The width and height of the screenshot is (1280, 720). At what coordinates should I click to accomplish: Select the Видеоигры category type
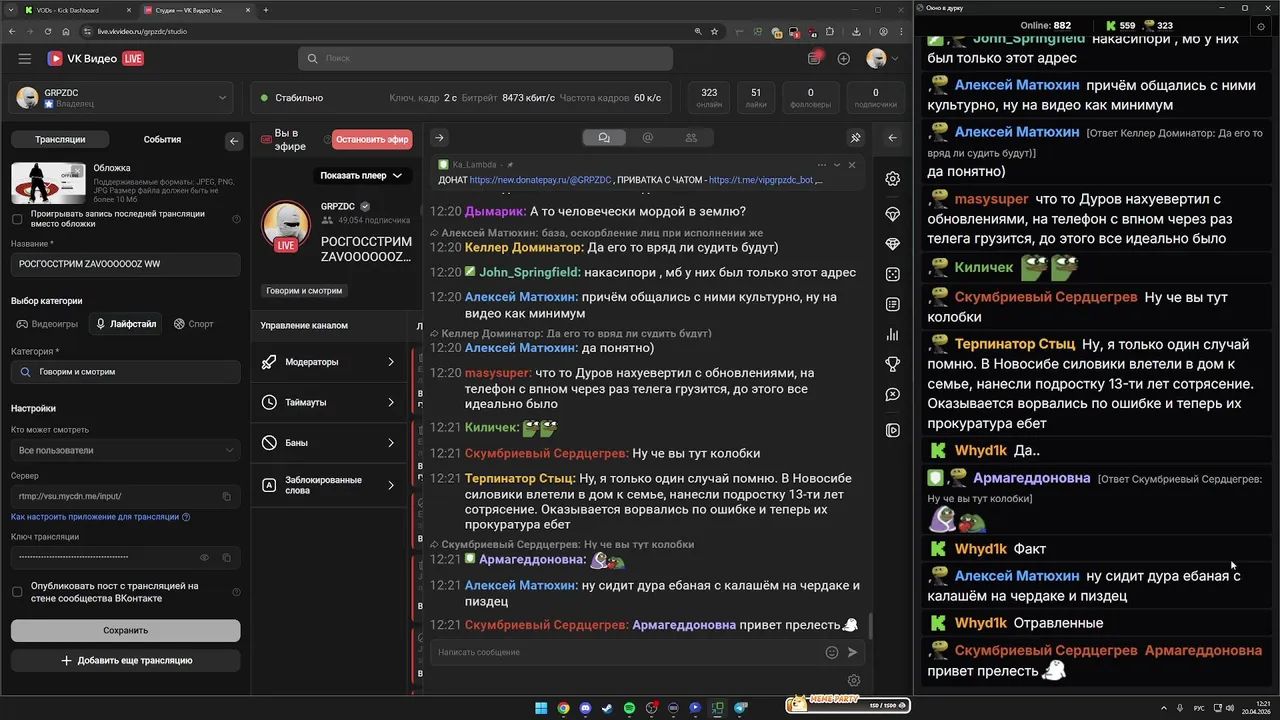coord(47,324)
